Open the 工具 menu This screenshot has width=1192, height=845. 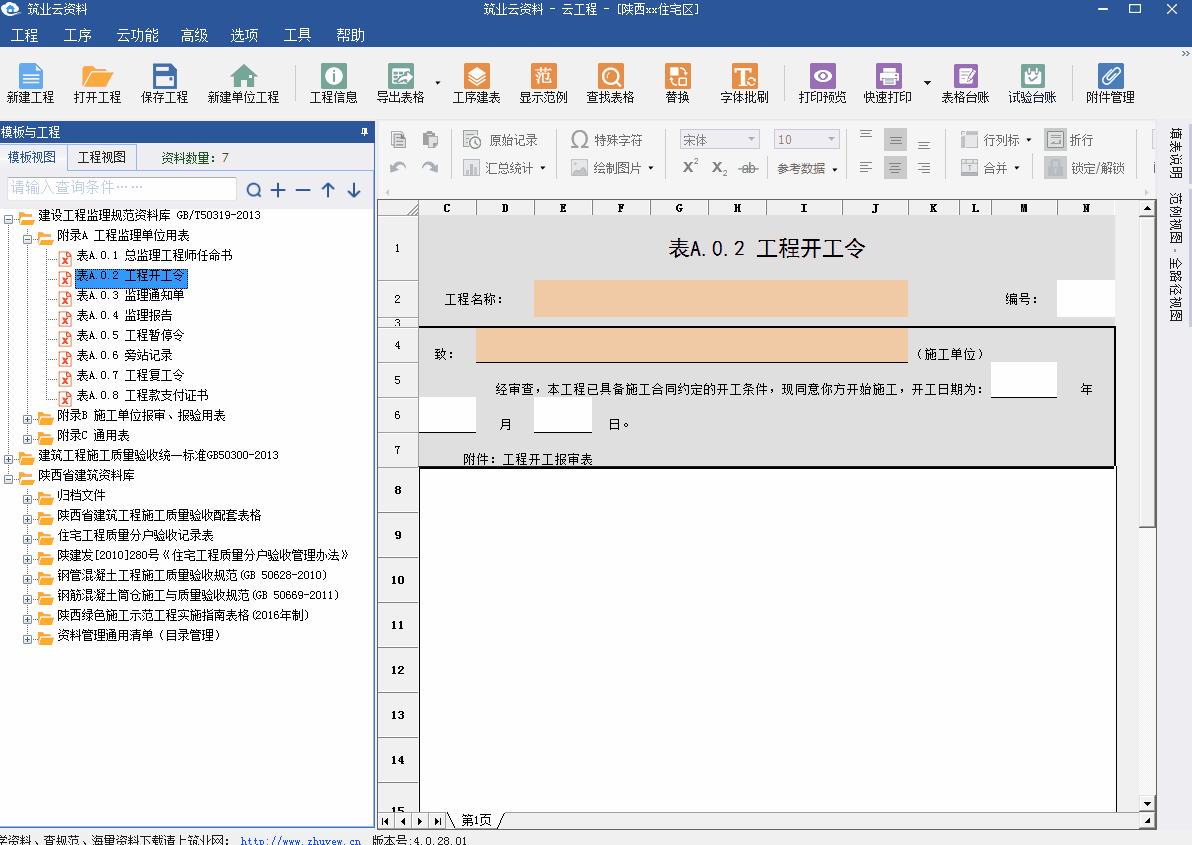click(296, 34)
